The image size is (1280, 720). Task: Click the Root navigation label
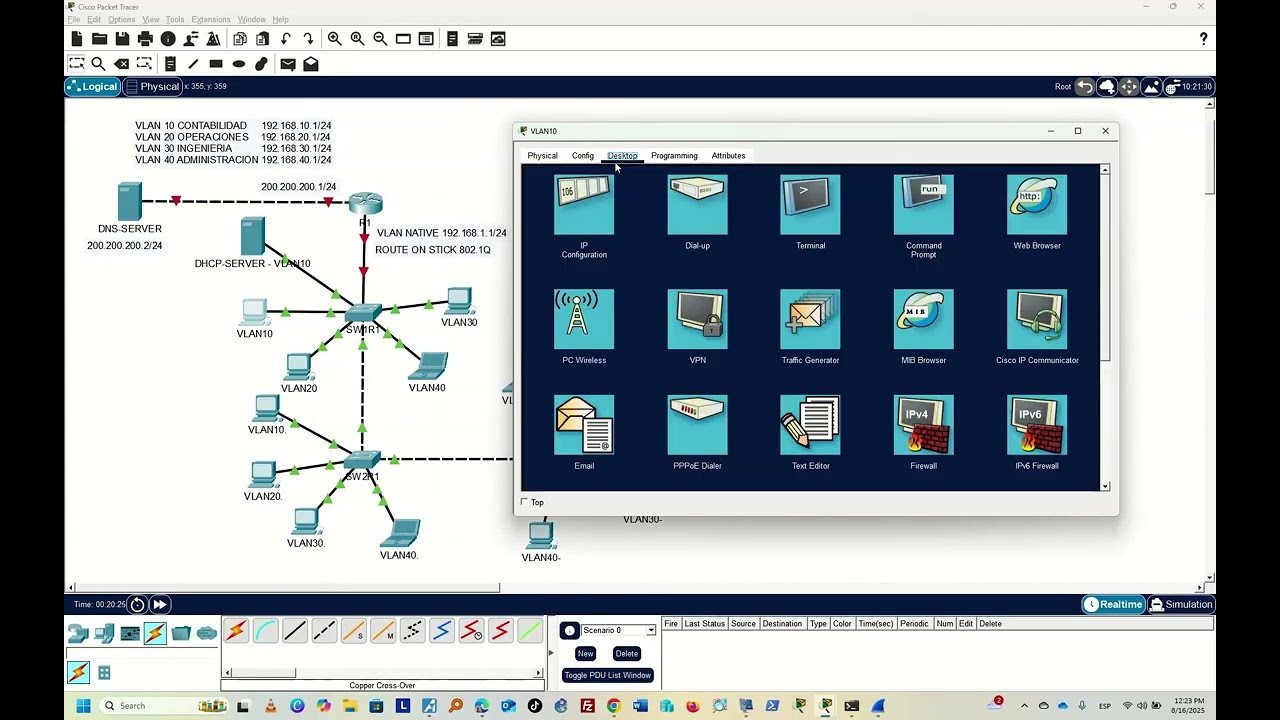(x=1063, y=87)
